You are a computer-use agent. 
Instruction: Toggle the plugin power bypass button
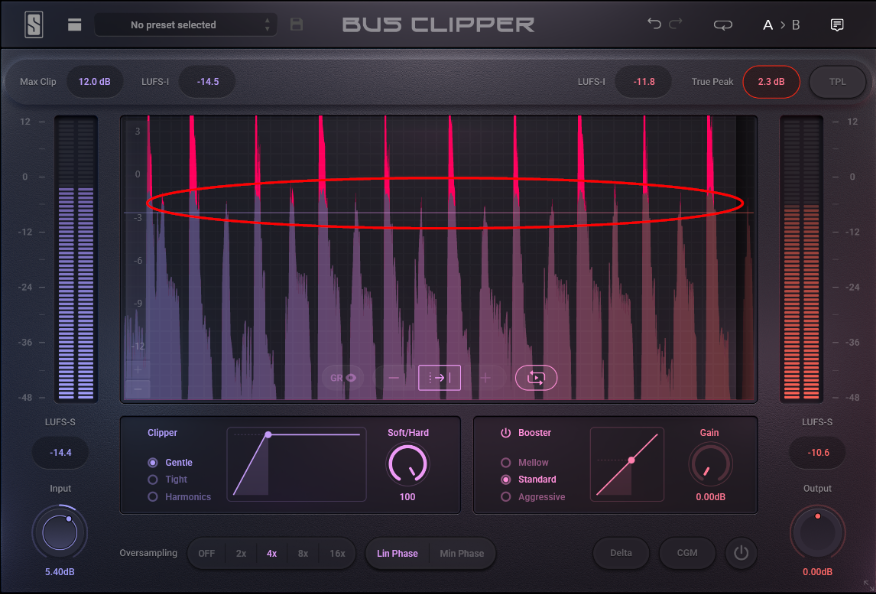(740, 552)
